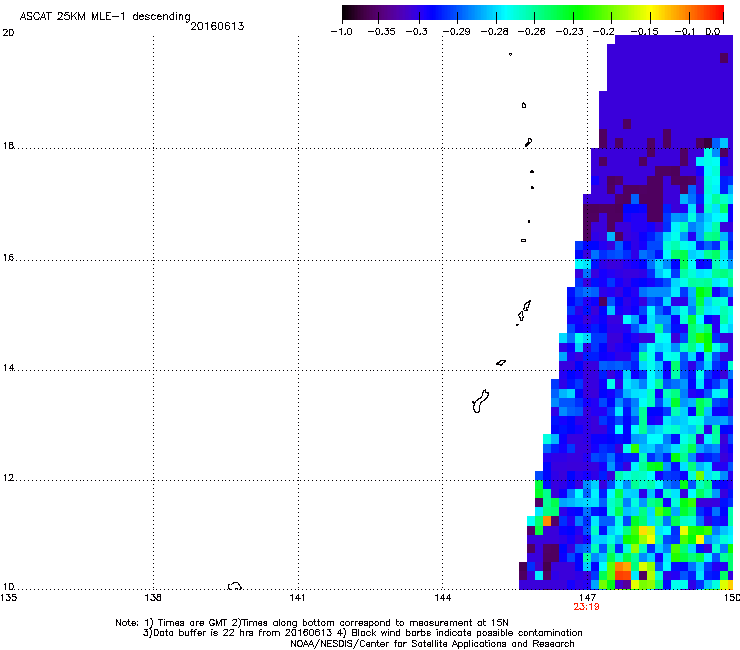The image size is (740, 650).
Task: Click the colorbar label -0.15
Action: [x=644, y=32]
